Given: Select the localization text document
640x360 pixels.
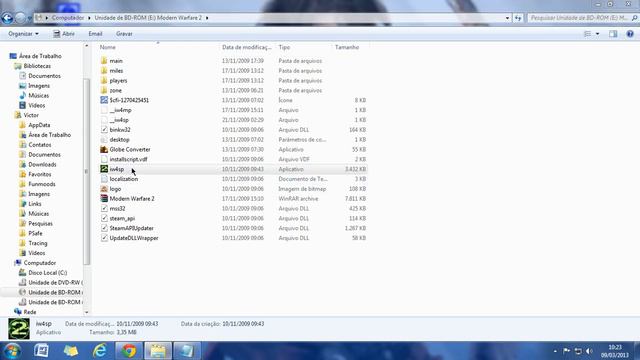Looking at the screenshot, I should [124, 179].
